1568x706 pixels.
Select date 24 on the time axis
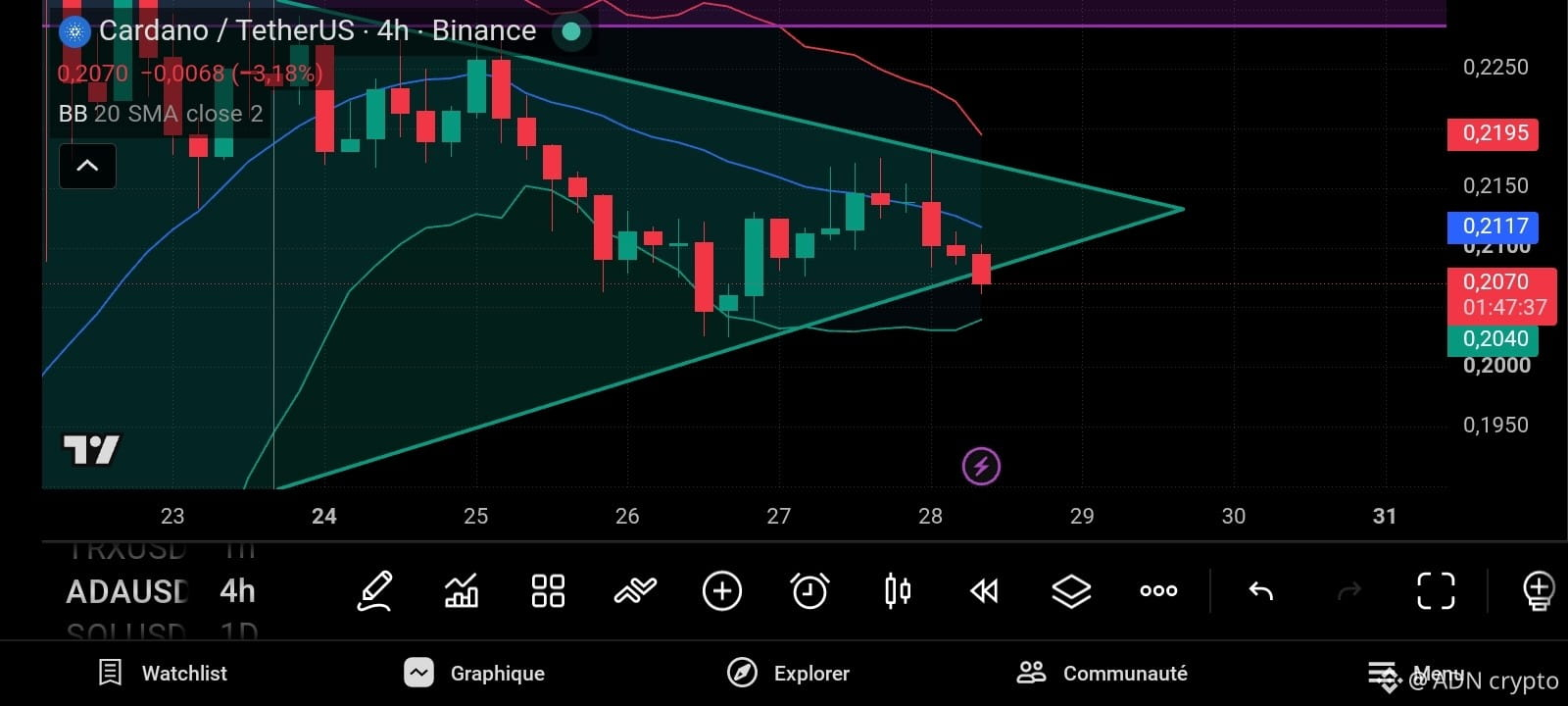pos(324,516)
